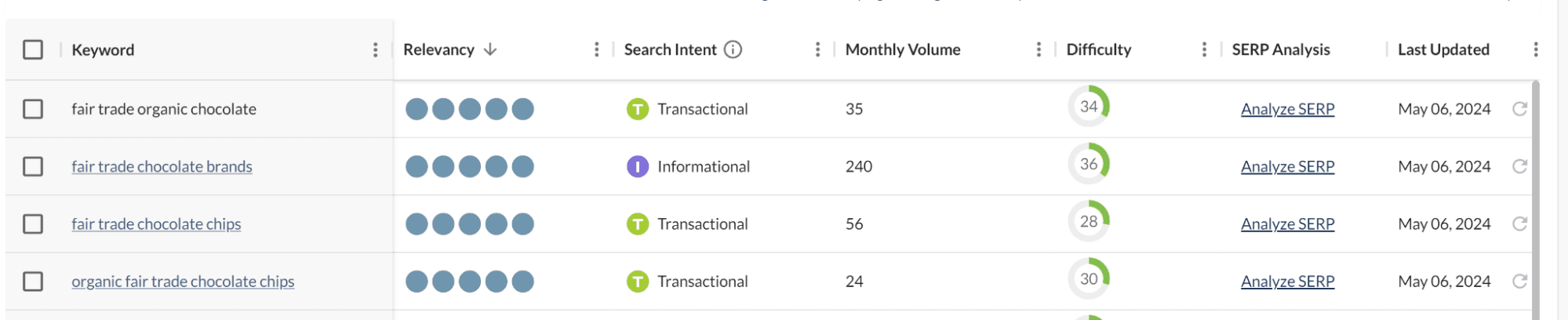Image resolution: width=1568 pixels, height=320 pixels.
Task: Click the Informational intent badge icon
Action: pyautogui.click(x=637, y=166)
